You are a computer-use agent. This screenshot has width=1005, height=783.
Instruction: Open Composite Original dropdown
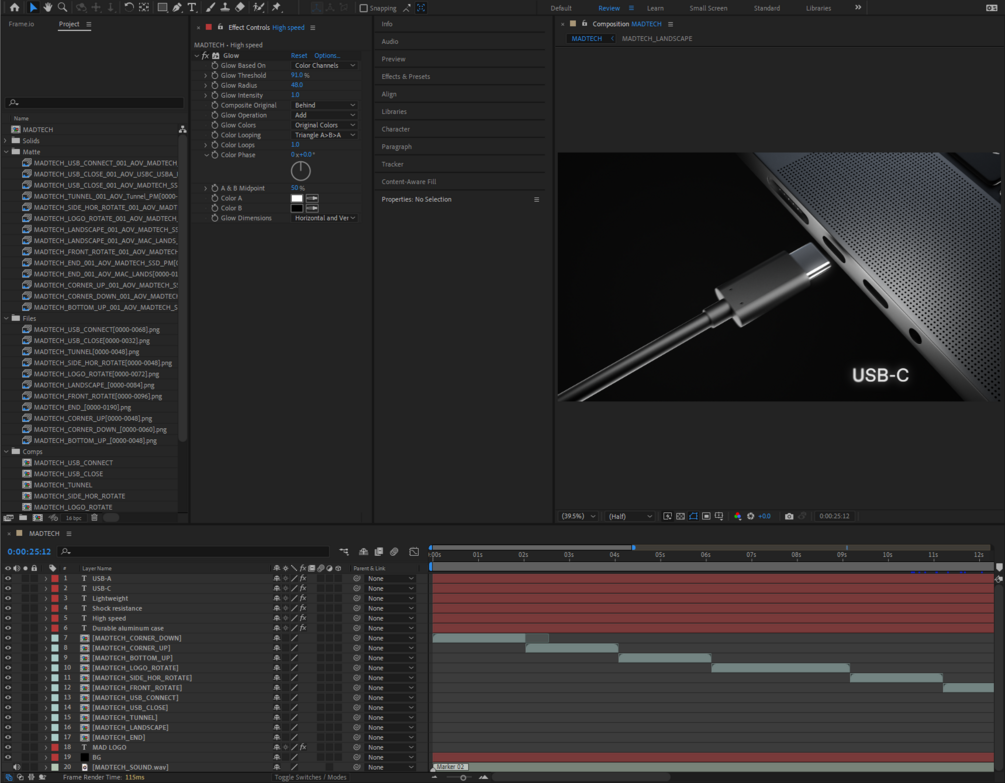[324, 105]
